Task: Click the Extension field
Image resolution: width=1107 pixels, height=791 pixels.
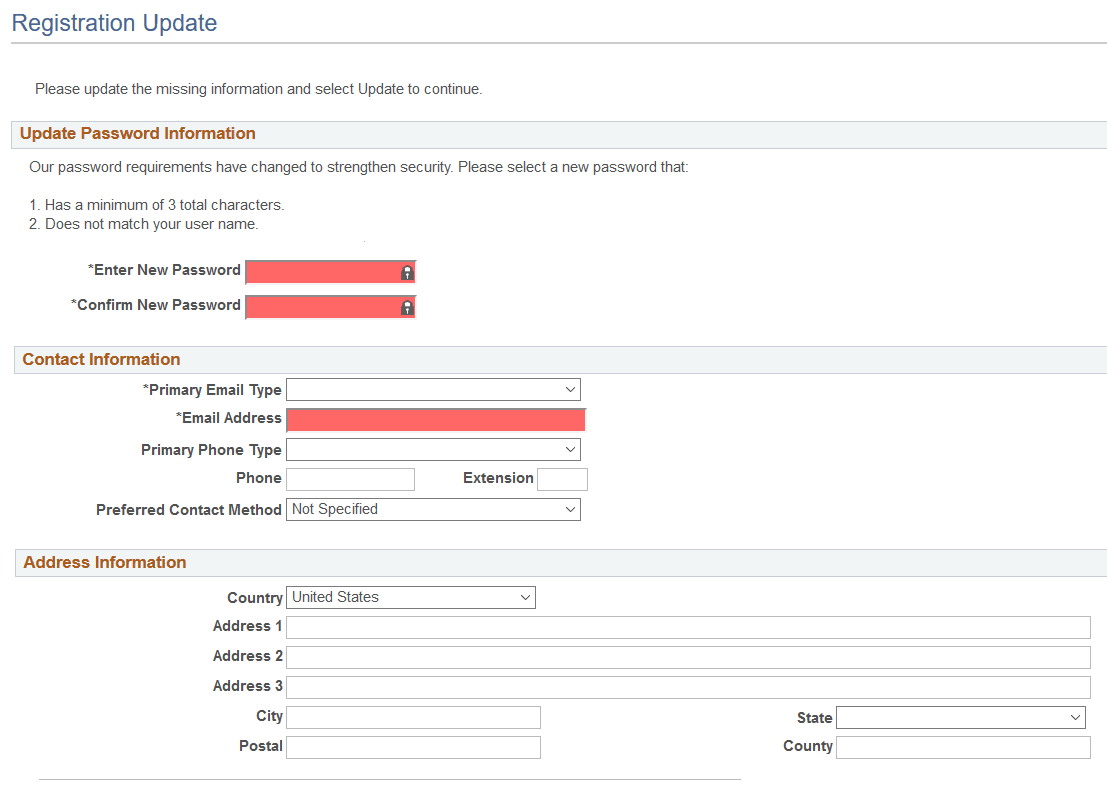Action: [562, 479]
